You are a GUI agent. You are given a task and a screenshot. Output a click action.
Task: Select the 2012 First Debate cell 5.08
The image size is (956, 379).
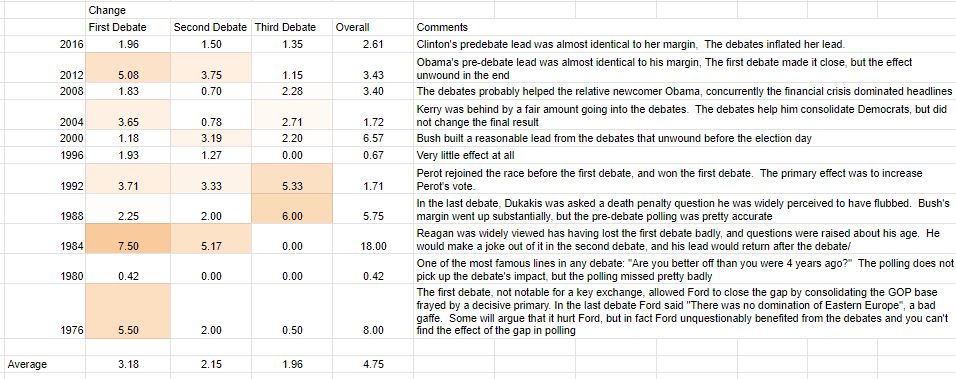[127, 68]
